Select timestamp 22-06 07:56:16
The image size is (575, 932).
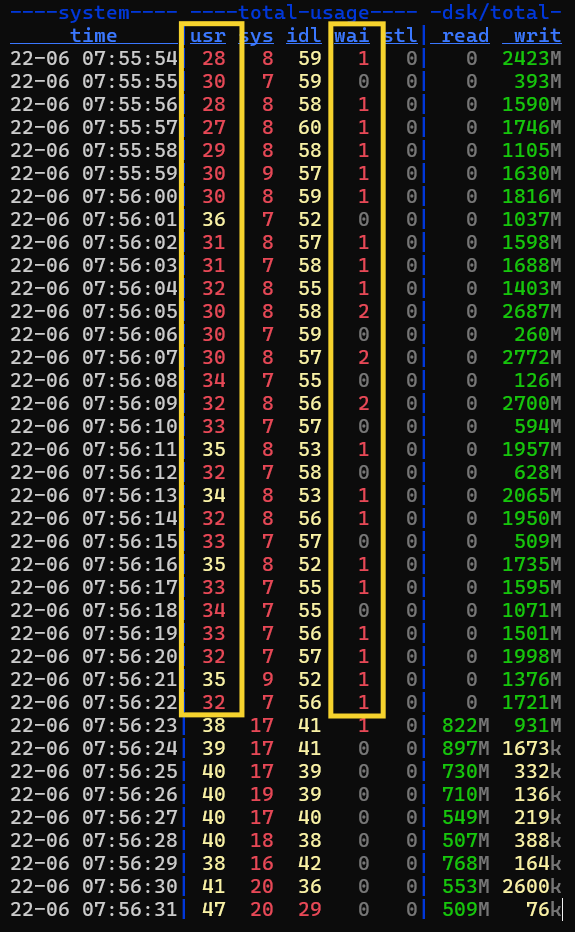[x=94, y=564]
